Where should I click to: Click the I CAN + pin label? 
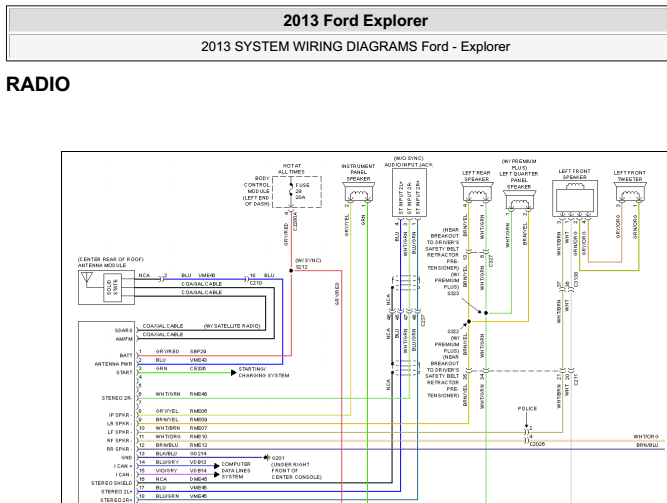pos(123,466)
